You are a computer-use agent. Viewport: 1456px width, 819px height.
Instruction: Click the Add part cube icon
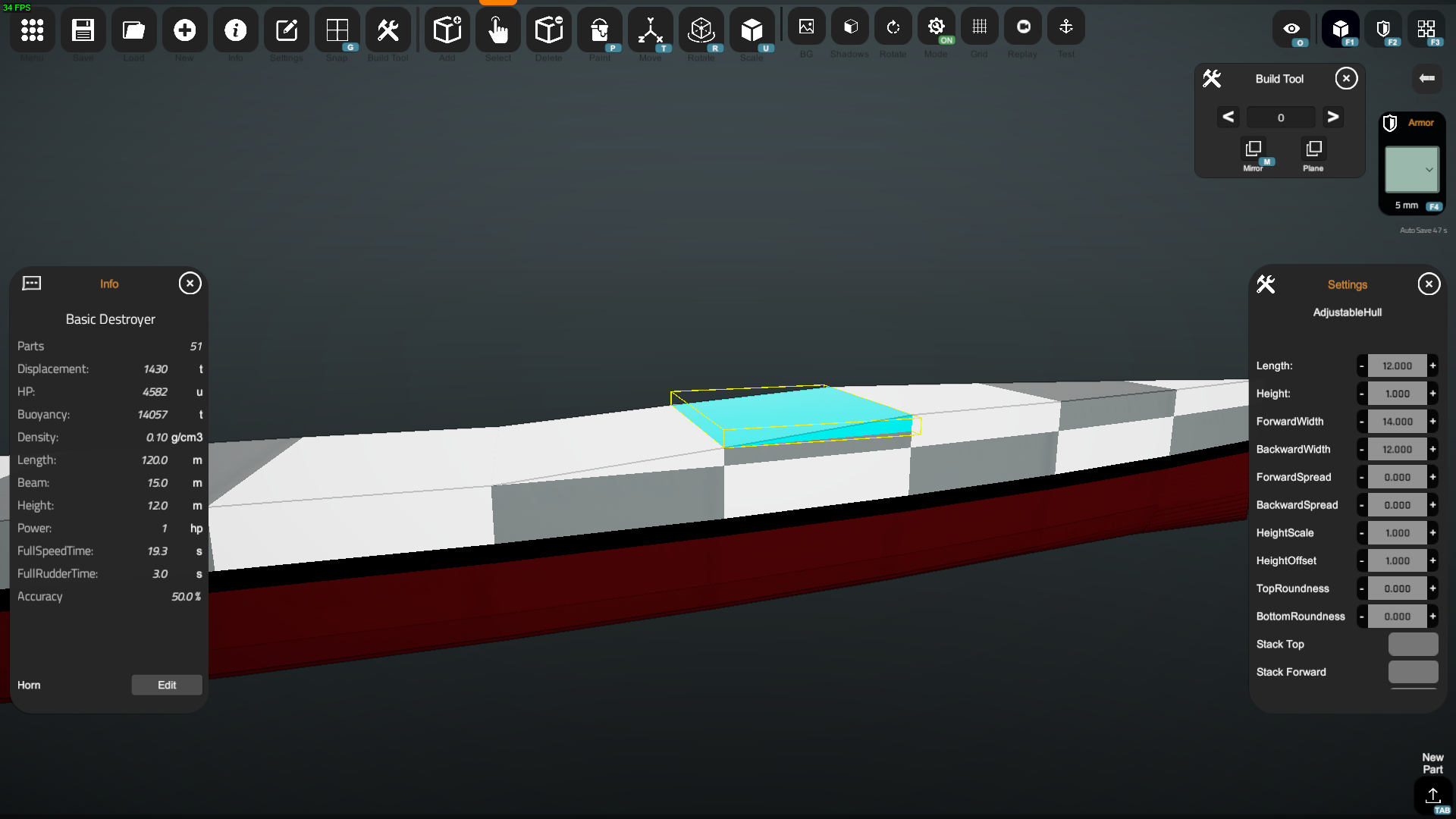447,30
